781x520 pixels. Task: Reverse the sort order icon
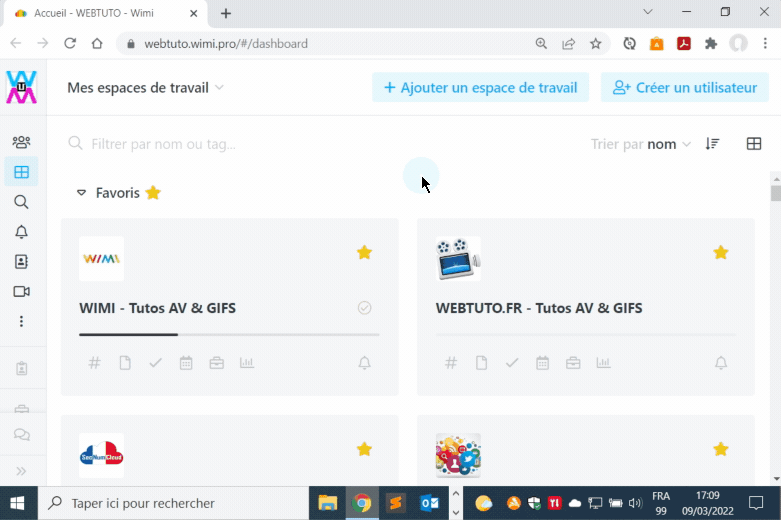coord(713,144)
